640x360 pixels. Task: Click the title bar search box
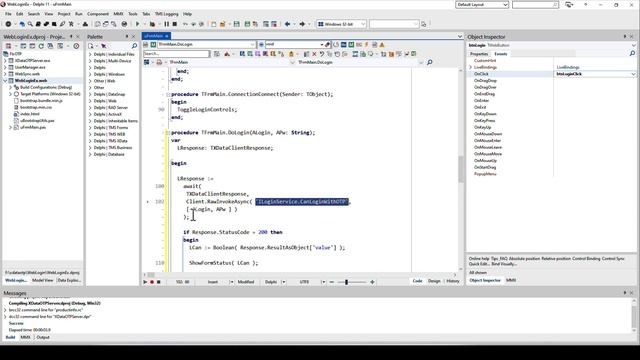click(x=535, y=4)
